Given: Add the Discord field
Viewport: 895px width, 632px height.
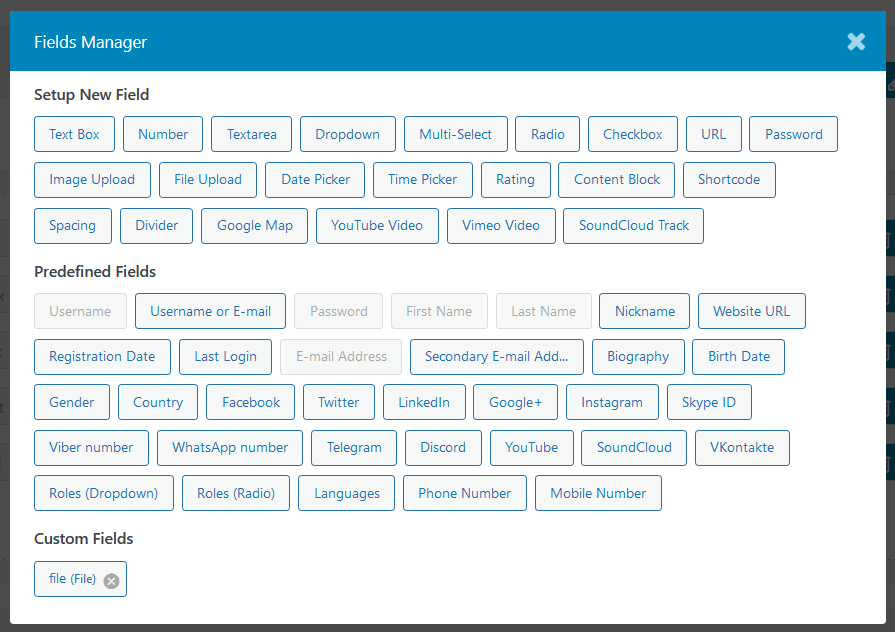Looking at the screenshot, I should click(444, 448).
